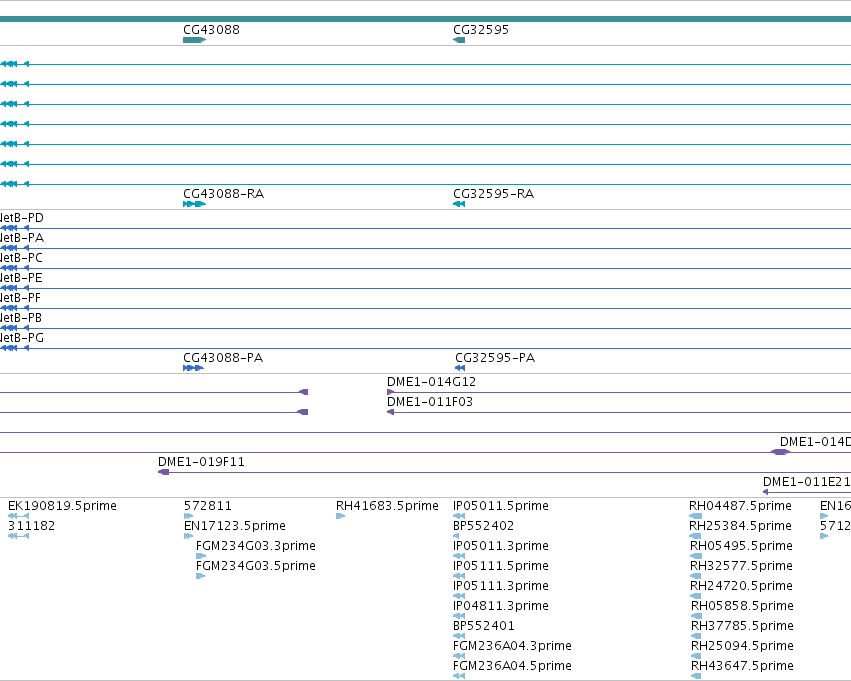Select the IP05011.3prime label

500,546
